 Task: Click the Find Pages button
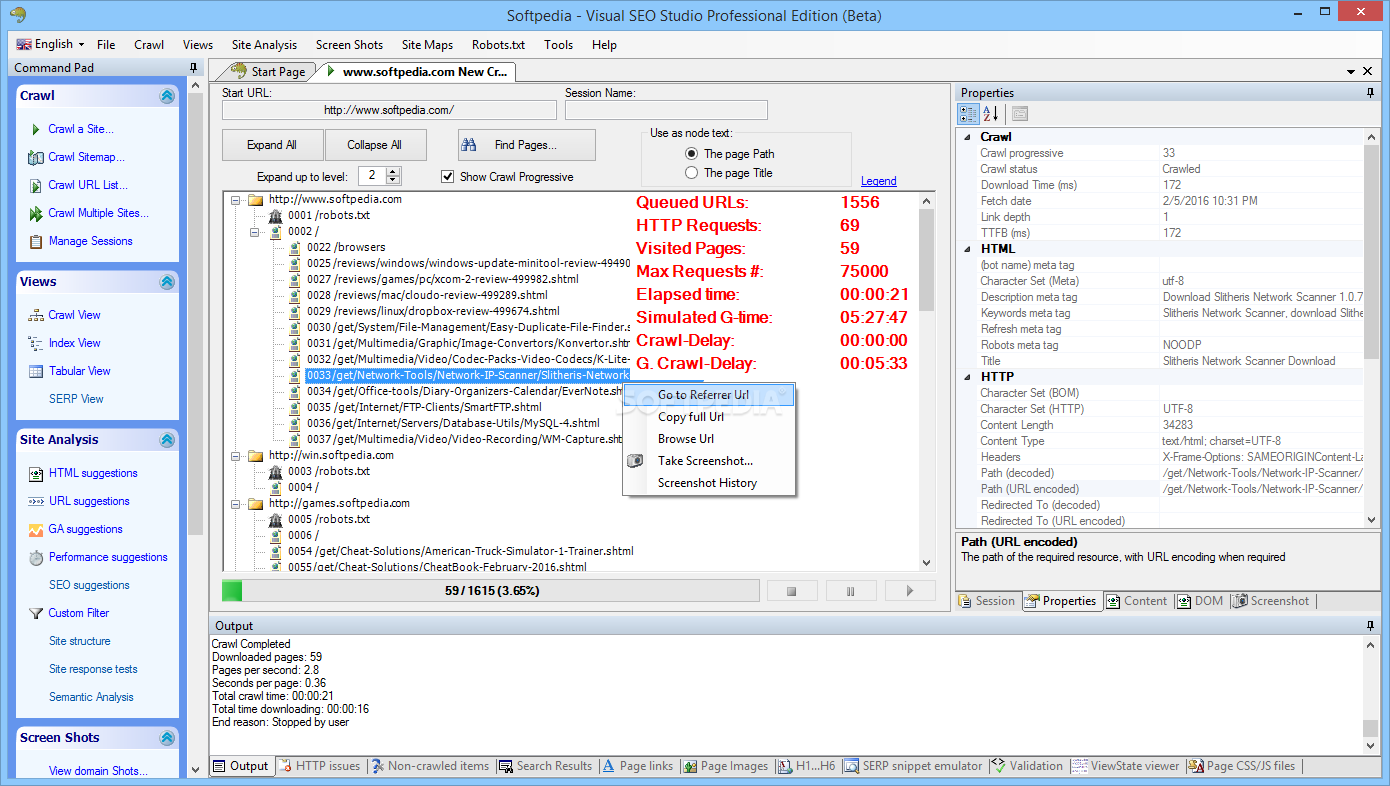[x=526, y=145]
